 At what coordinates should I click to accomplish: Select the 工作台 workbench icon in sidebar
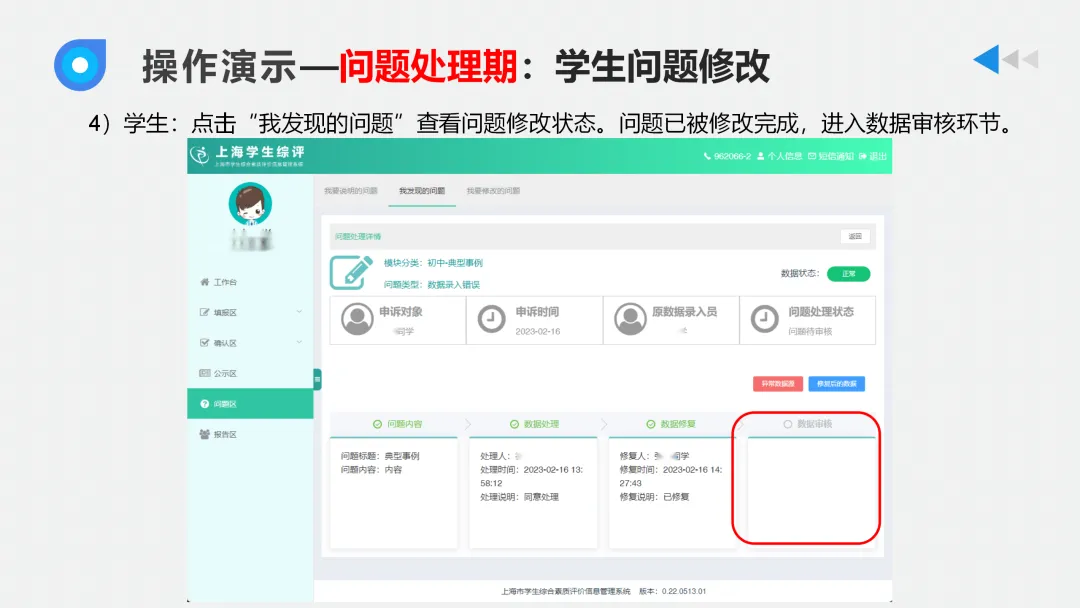point(204,282)
